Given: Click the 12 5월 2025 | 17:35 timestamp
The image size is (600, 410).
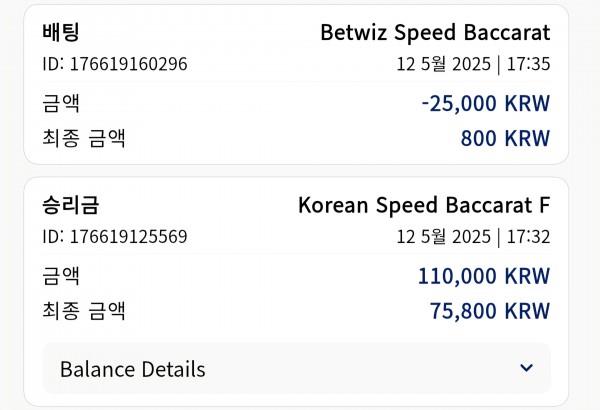Looking at the screenshot, I should (x=473, y=64).
